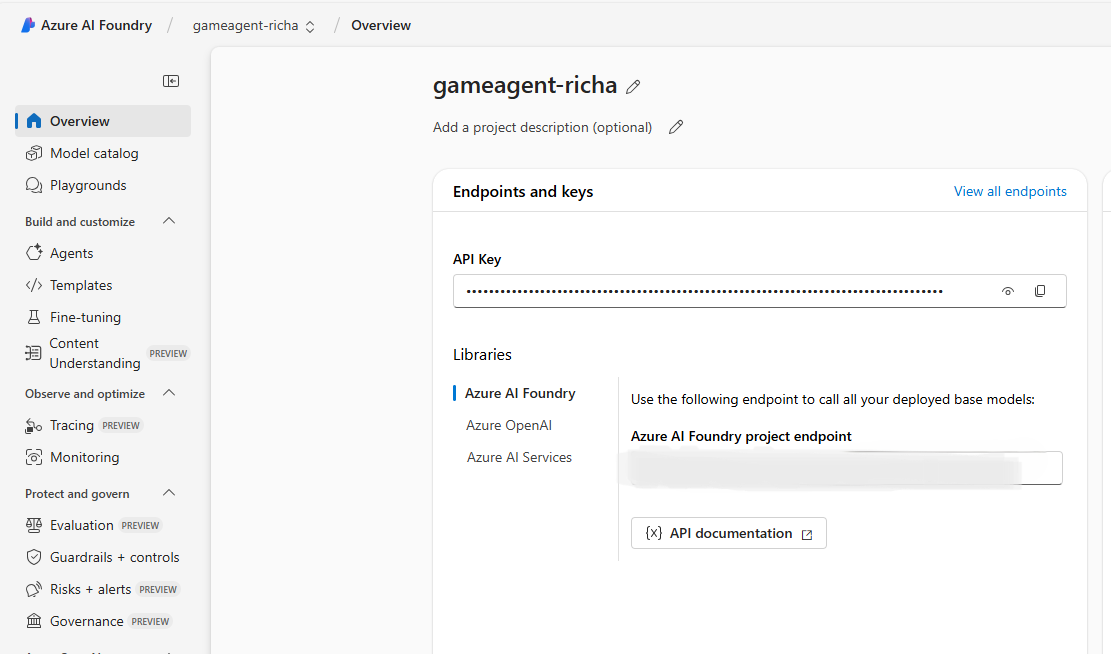The image size is (1111, 654).
Task: Open the gameagent-richa project switcher dropdown
Action: click(254, 26)
